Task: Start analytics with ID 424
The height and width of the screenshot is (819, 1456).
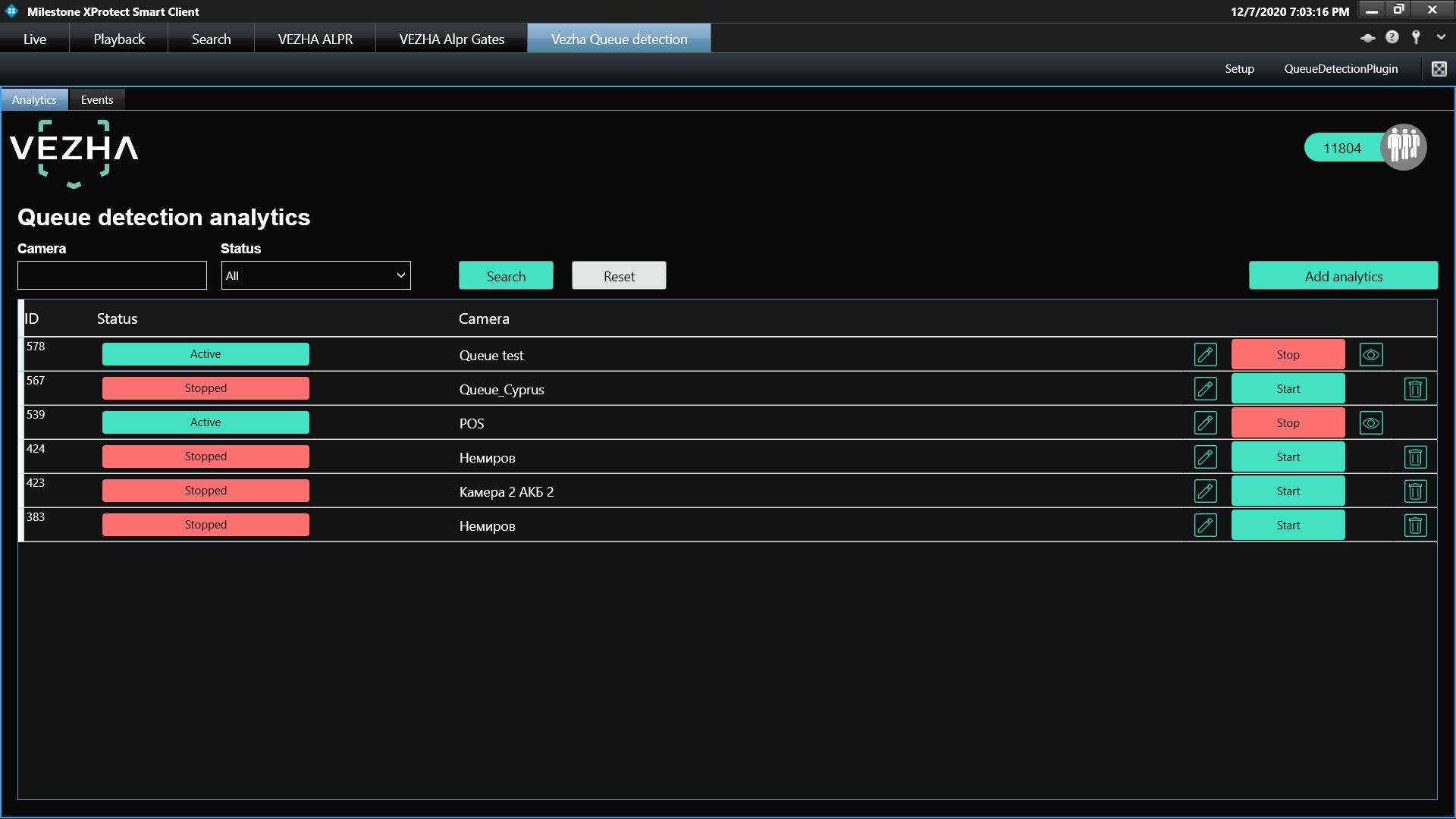Action: [x=1288, y=457]
